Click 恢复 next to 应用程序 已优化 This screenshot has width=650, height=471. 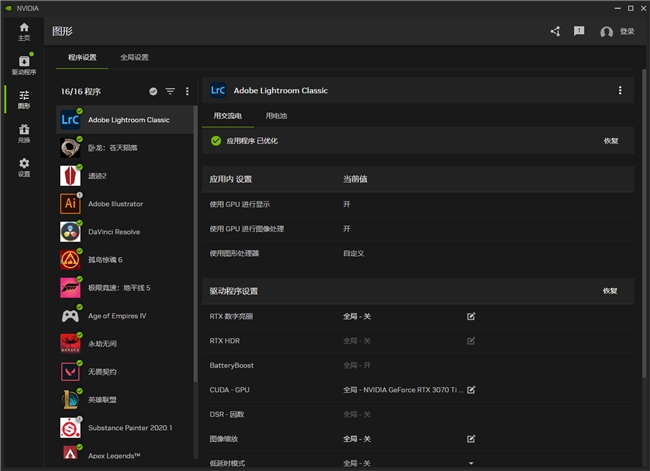[611, 141]
